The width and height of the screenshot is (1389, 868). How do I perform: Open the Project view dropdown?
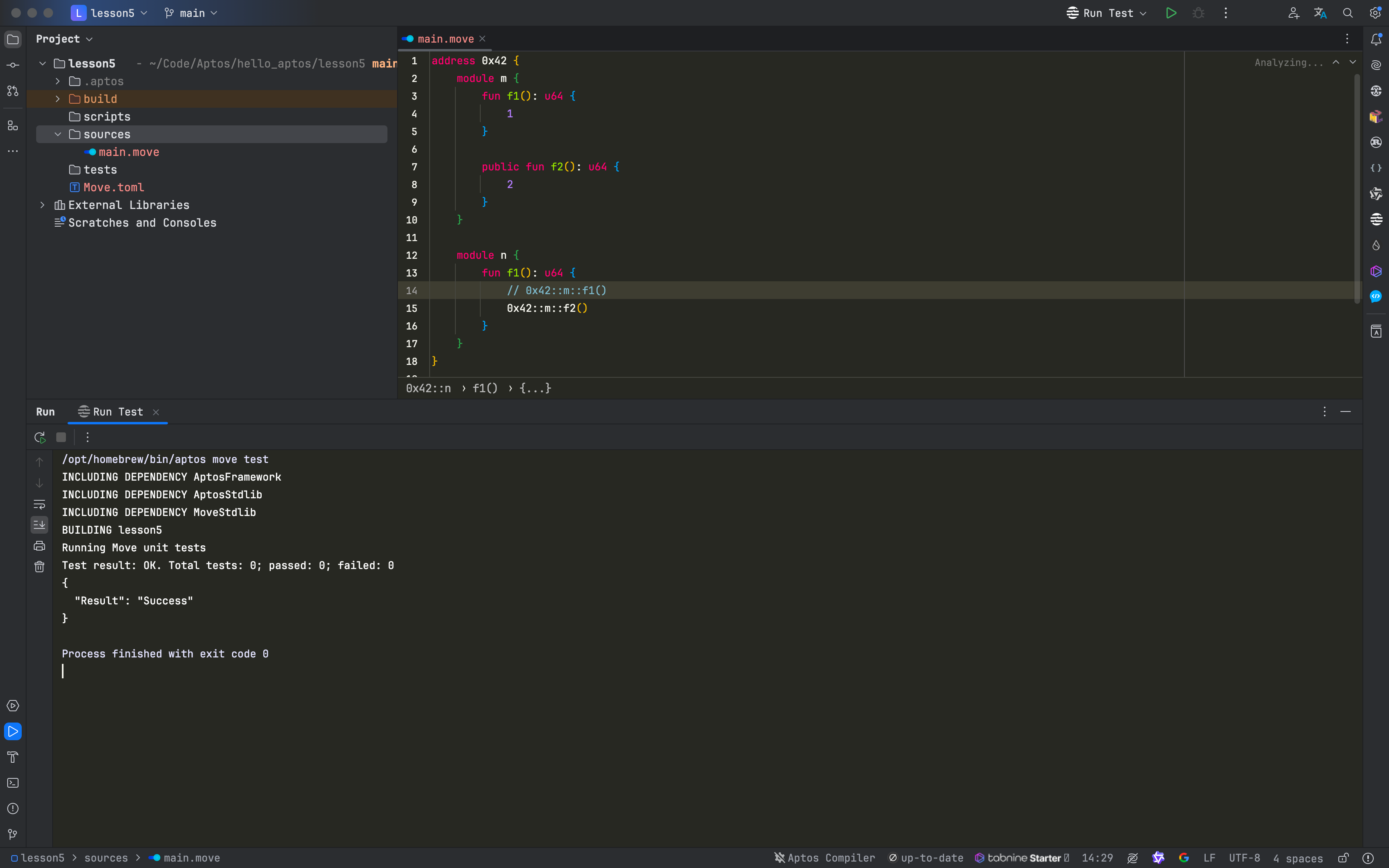coord(64,39)
